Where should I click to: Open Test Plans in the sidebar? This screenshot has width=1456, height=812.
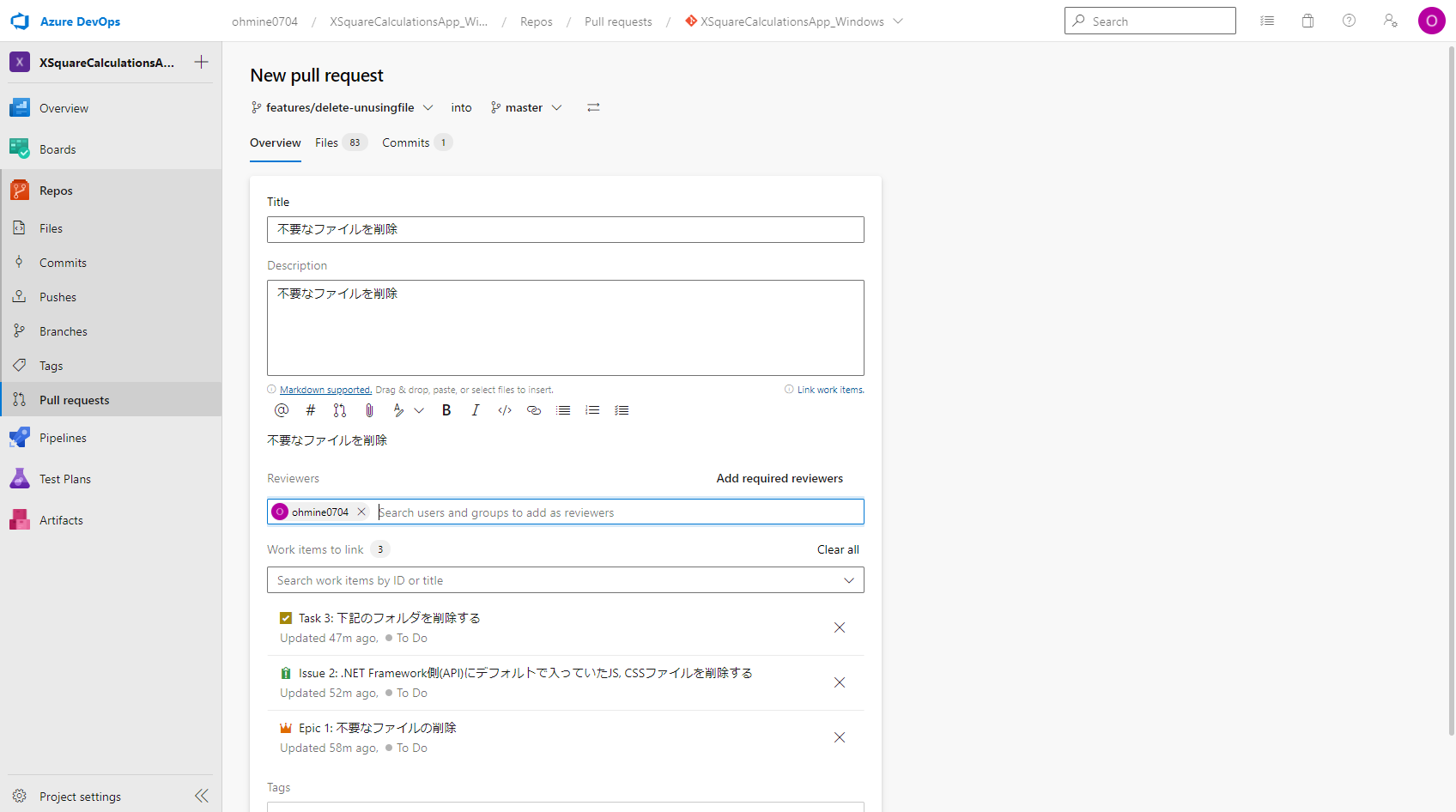tap(111, 479)
